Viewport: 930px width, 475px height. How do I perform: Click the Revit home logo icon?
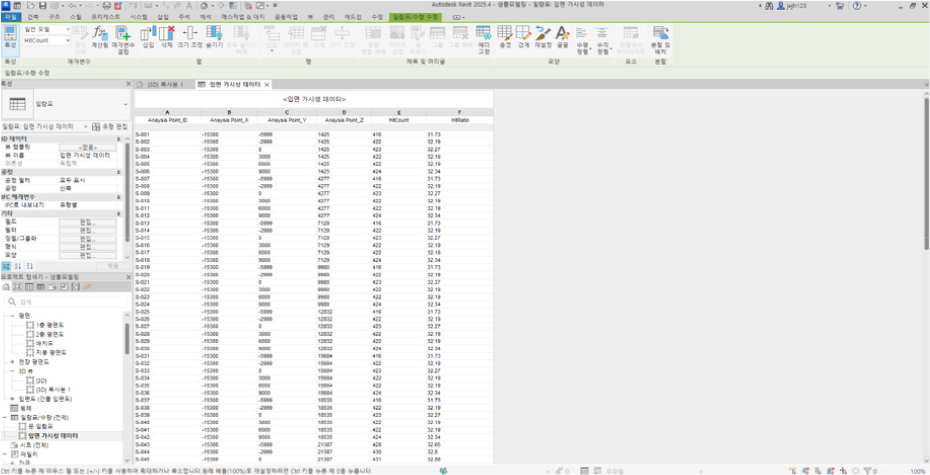coord(5,5)
